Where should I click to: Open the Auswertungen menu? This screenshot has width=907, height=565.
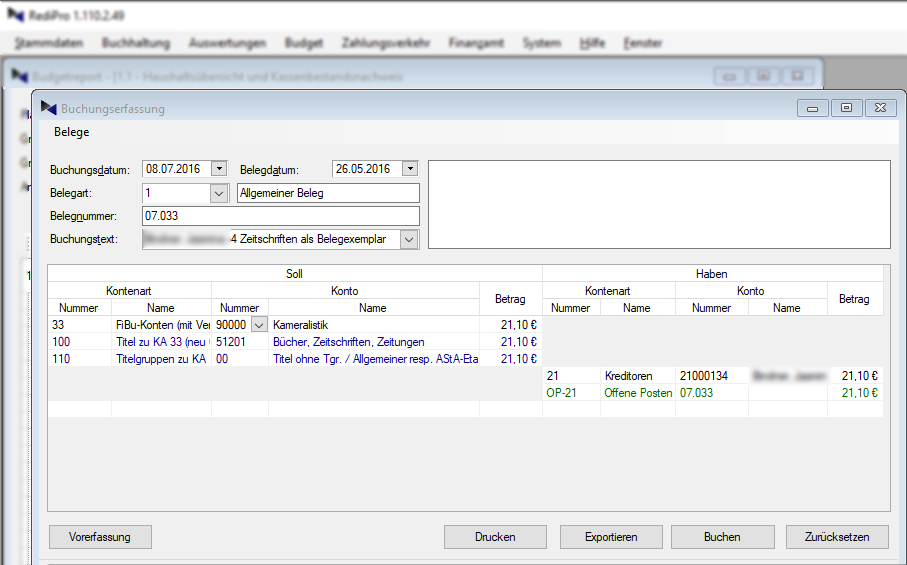click(x=227, y=43)
